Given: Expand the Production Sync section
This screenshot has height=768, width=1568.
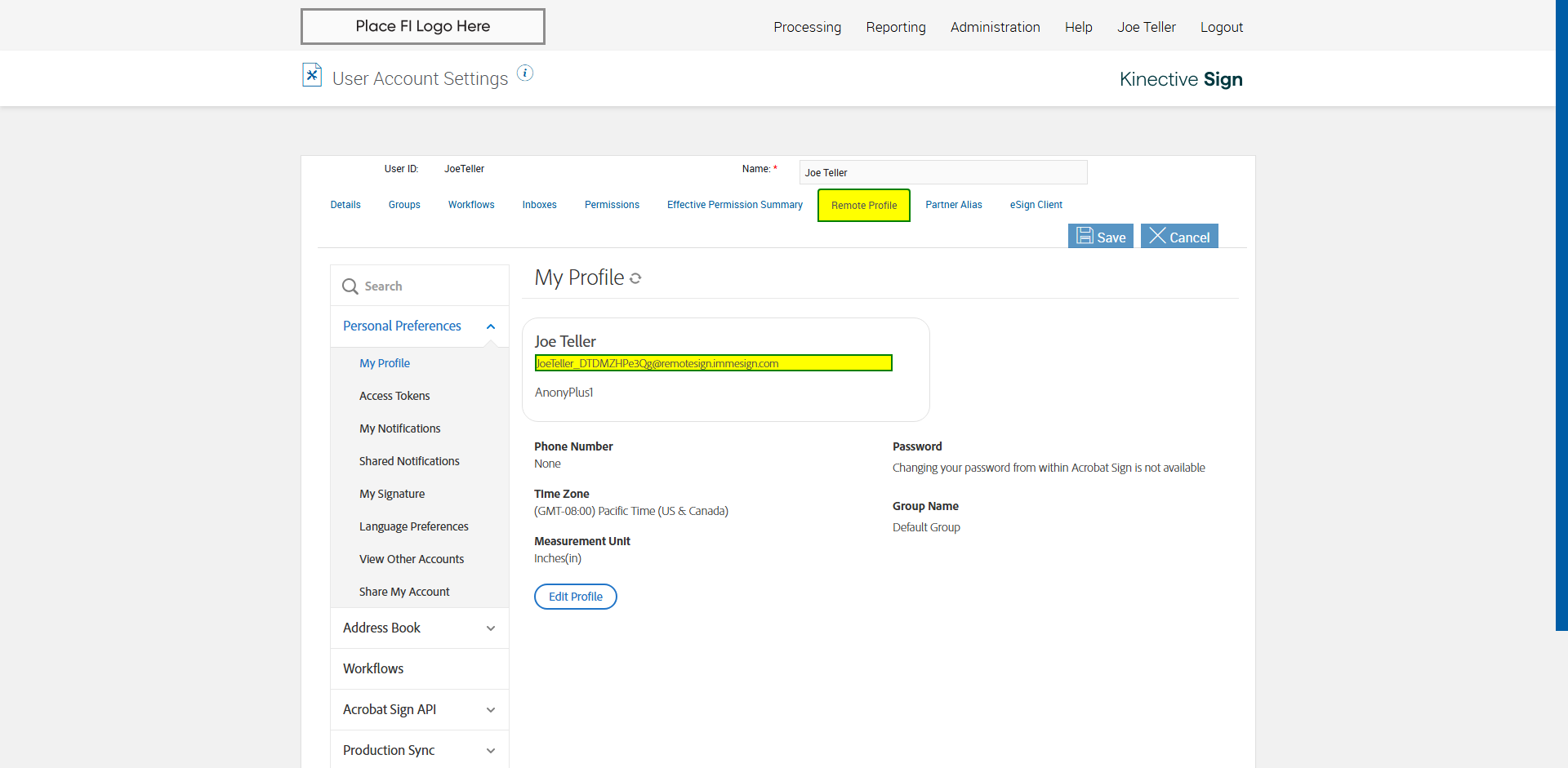Looking at the screenshot, I should (x=491, y=751).
